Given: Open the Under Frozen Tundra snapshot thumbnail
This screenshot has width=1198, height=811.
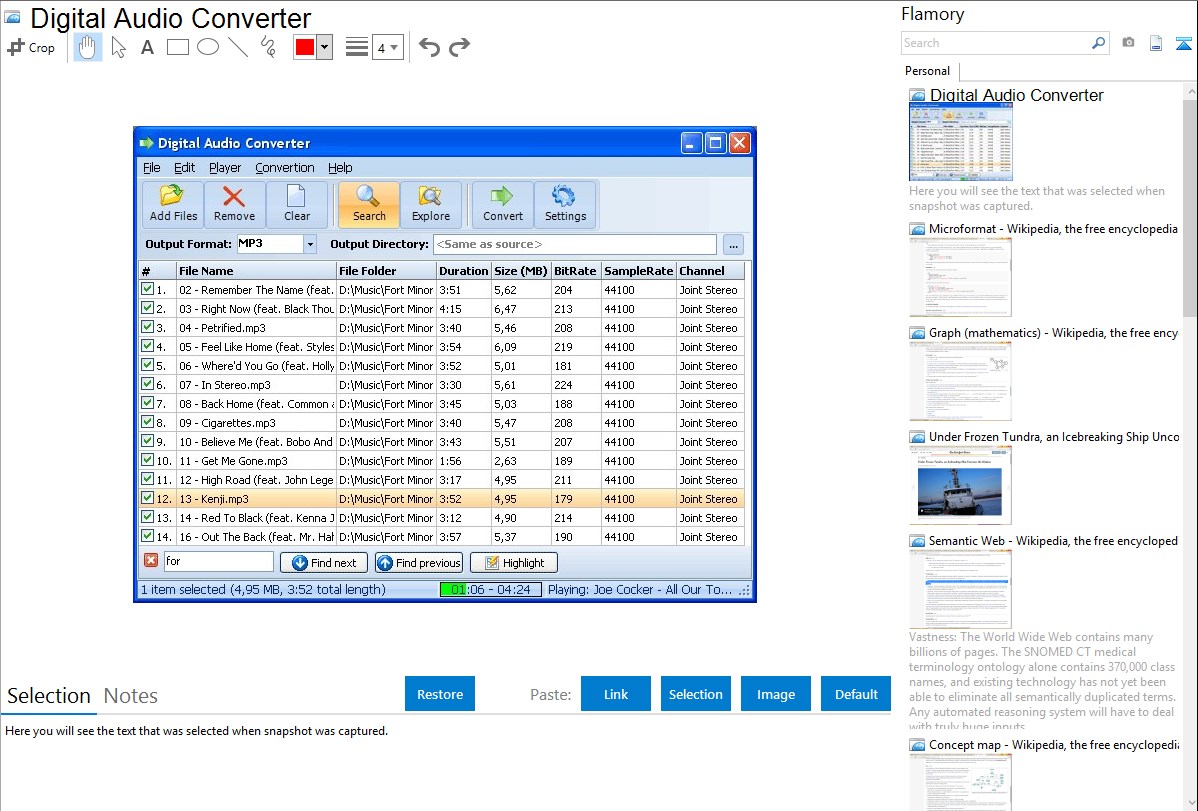Looking at the screenshot, I should [960, 485].
